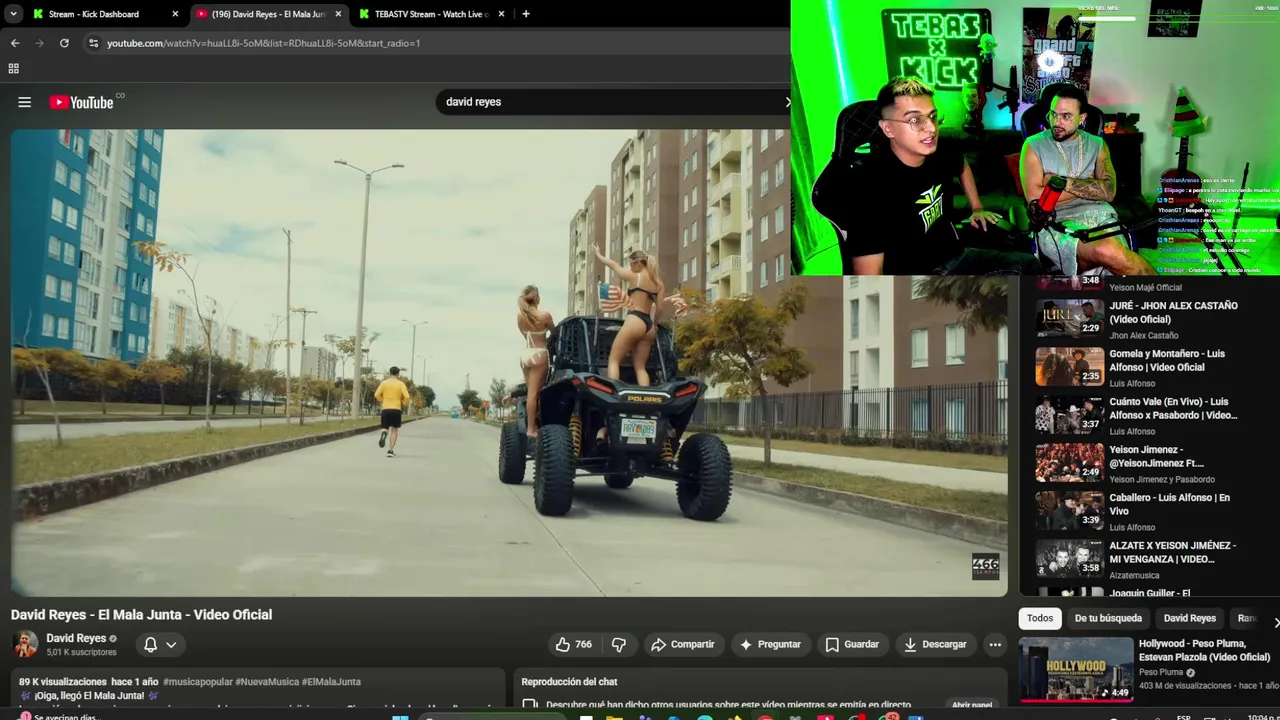
Task: Click the browser address bar URL
Action: (x=264, y=43)
